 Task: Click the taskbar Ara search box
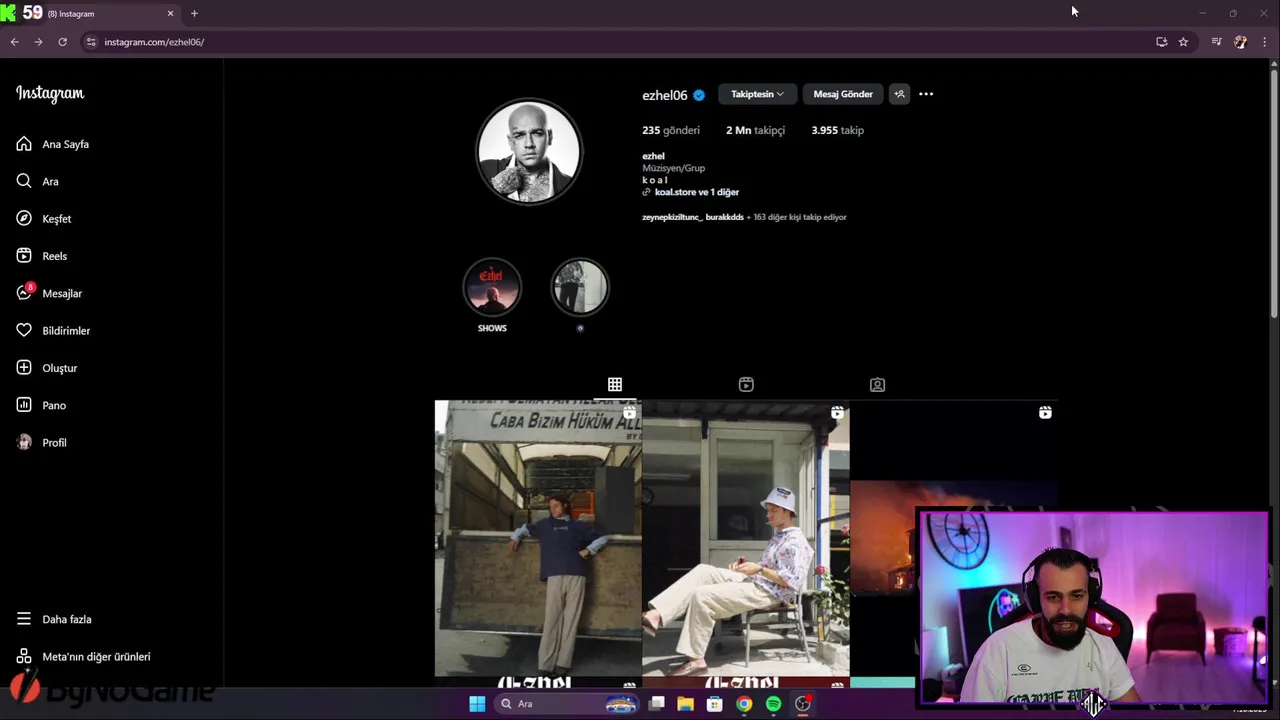point(568,704)
